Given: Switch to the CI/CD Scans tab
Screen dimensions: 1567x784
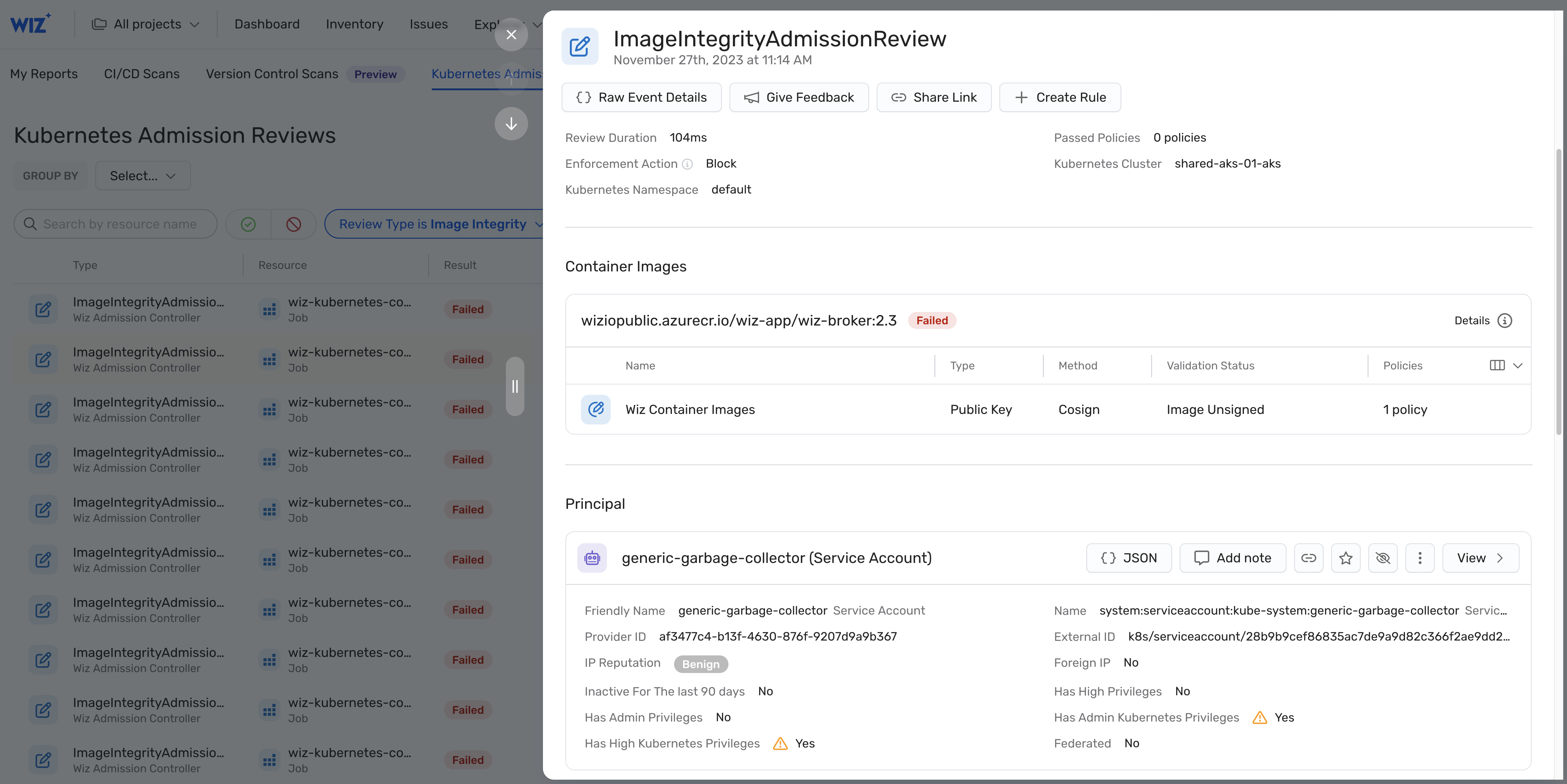Looking at the screenshot, I should point(141,74).
